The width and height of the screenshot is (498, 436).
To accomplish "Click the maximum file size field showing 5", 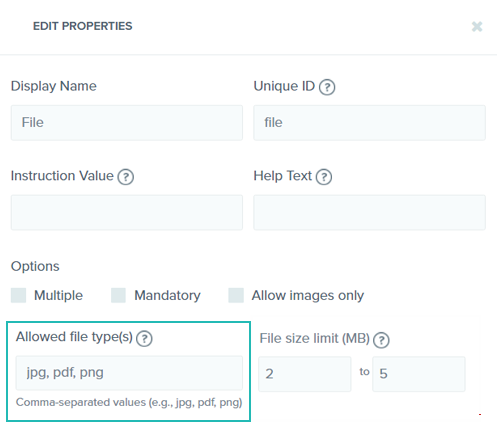I will tap(419, 374).
